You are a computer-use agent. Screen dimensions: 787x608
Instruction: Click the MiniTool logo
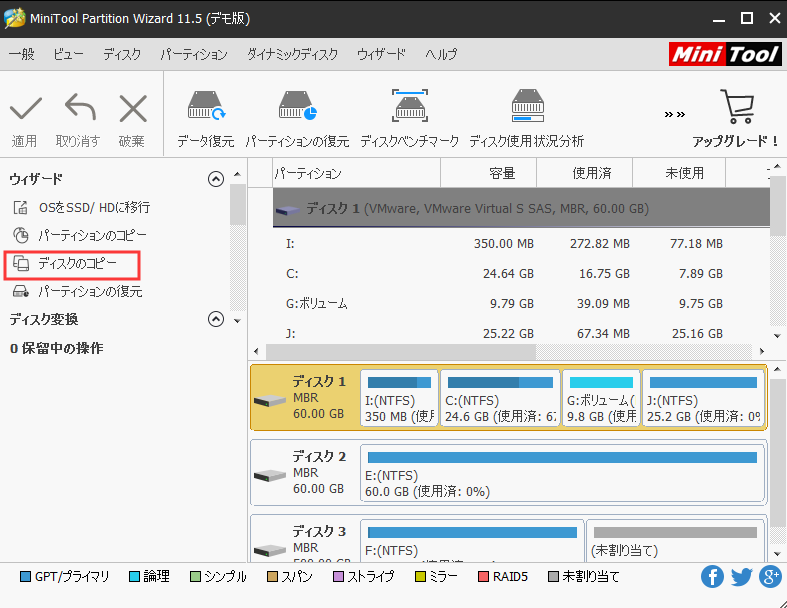[x=725, y=54]
